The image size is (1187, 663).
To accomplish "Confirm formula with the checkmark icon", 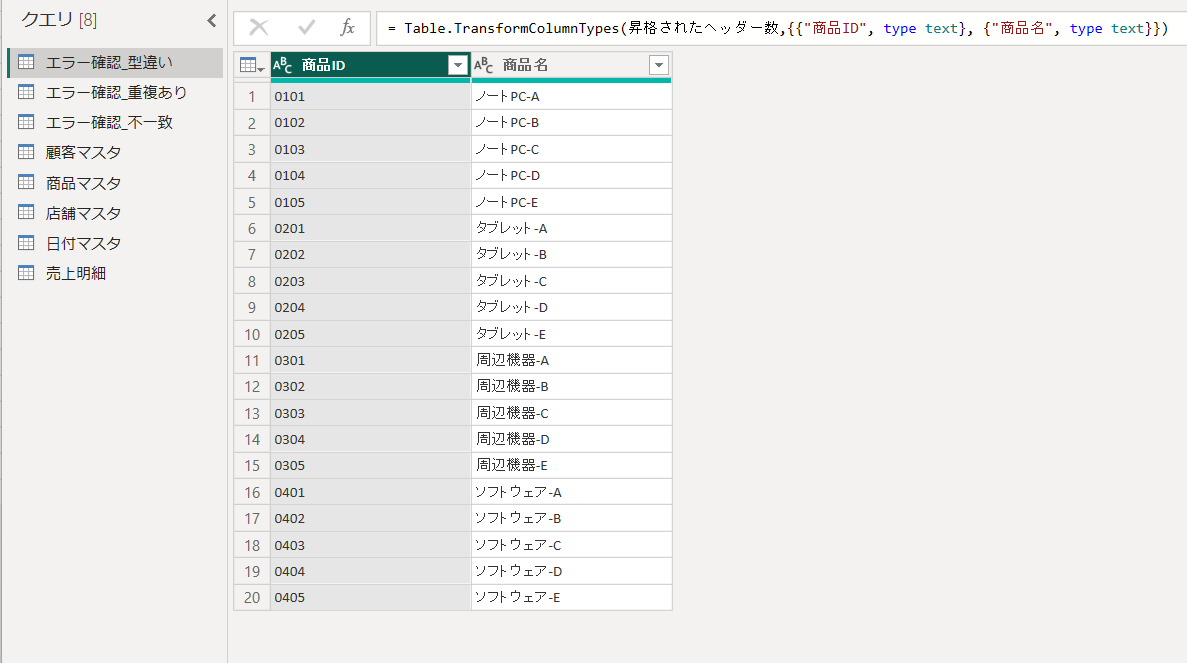I will click(307, 28).
